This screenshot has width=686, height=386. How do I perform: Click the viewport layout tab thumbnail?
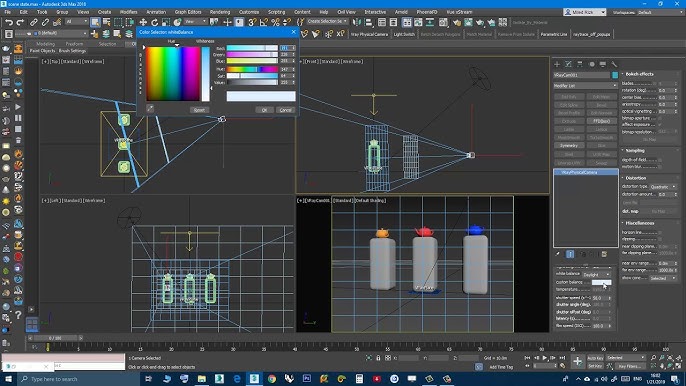tap(32, 324)
